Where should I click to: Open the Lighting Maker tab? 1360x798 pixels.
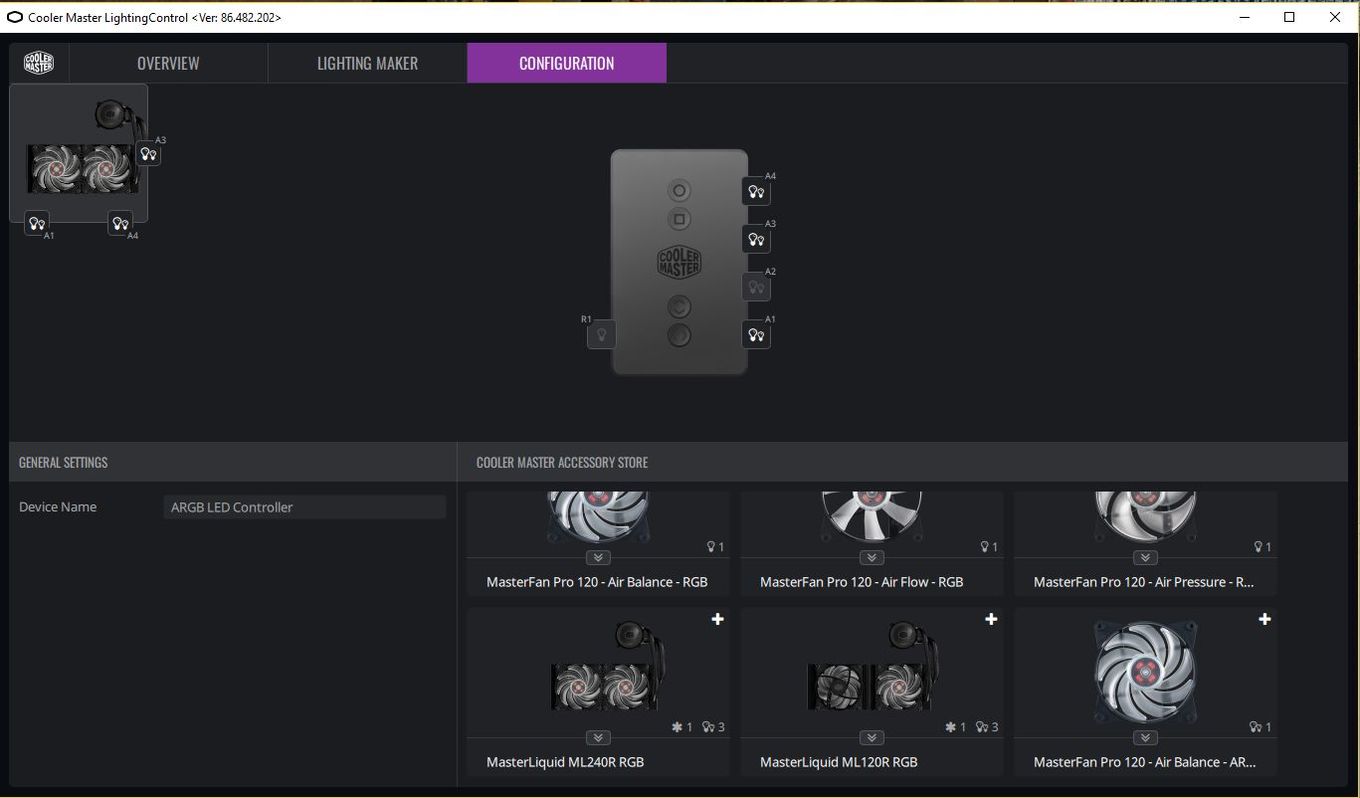367,63
